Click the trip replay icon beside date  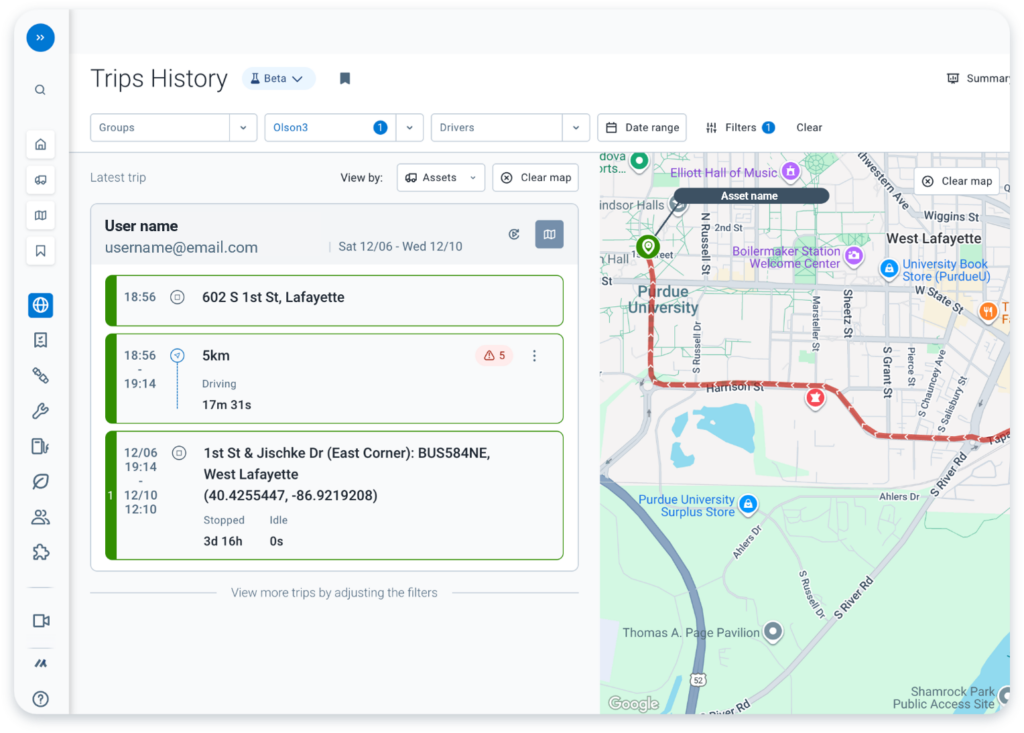pyautogui.click(x=514, y=234)
